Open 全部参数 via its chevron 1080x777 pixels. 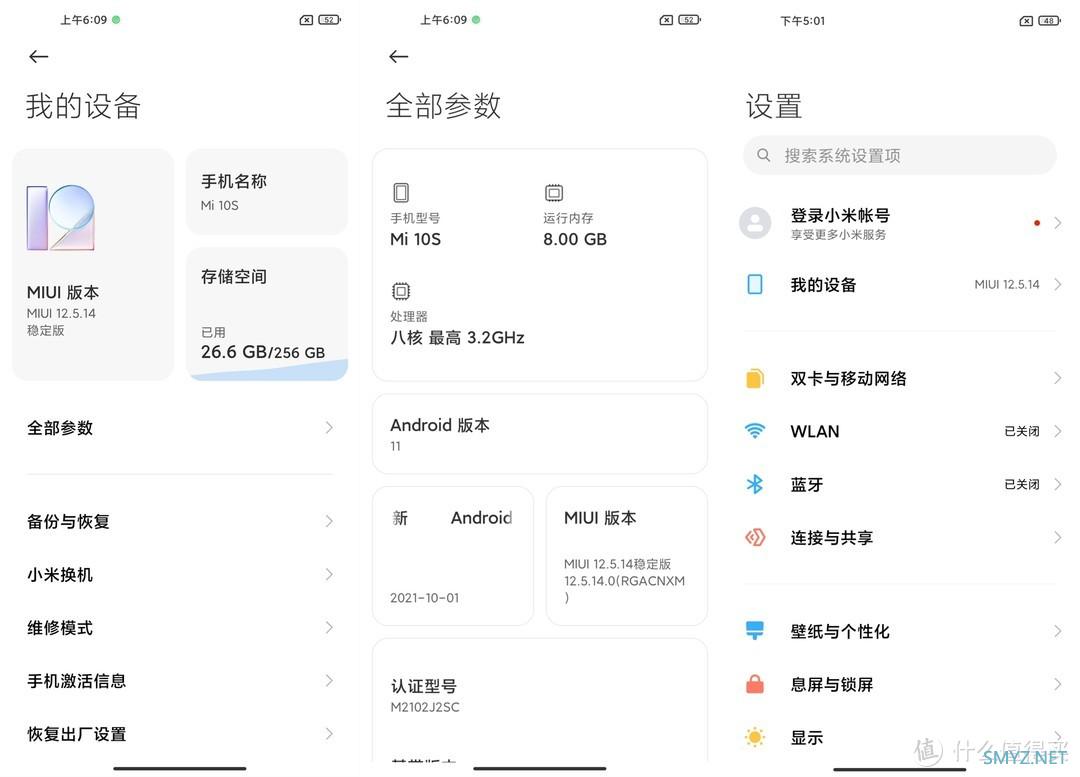click(x=329, y=428)
